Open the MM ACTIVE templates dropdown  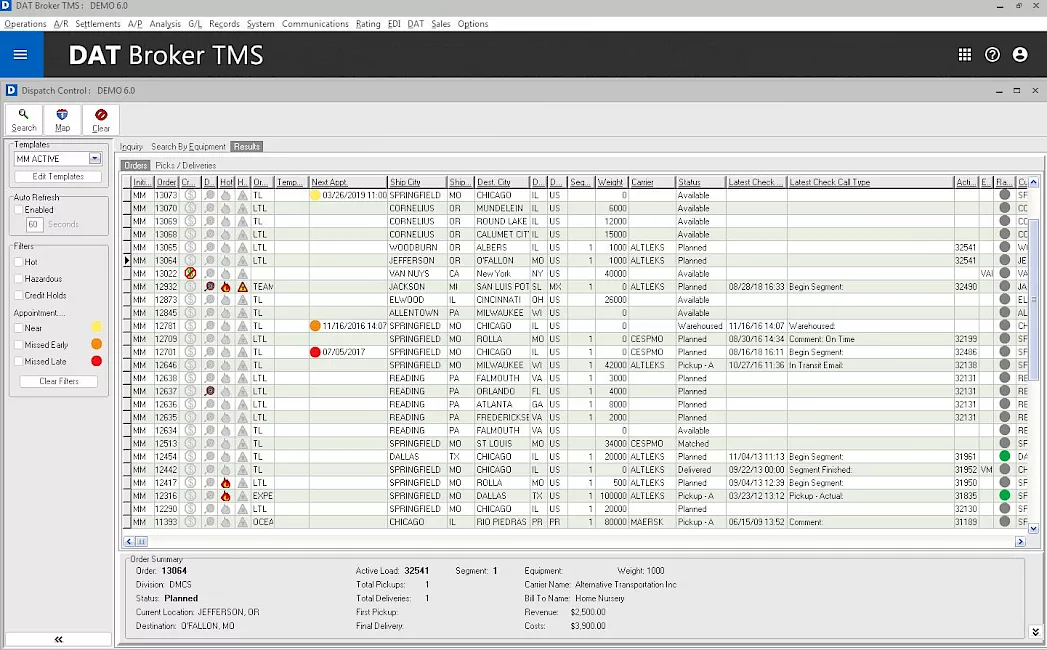95,158
